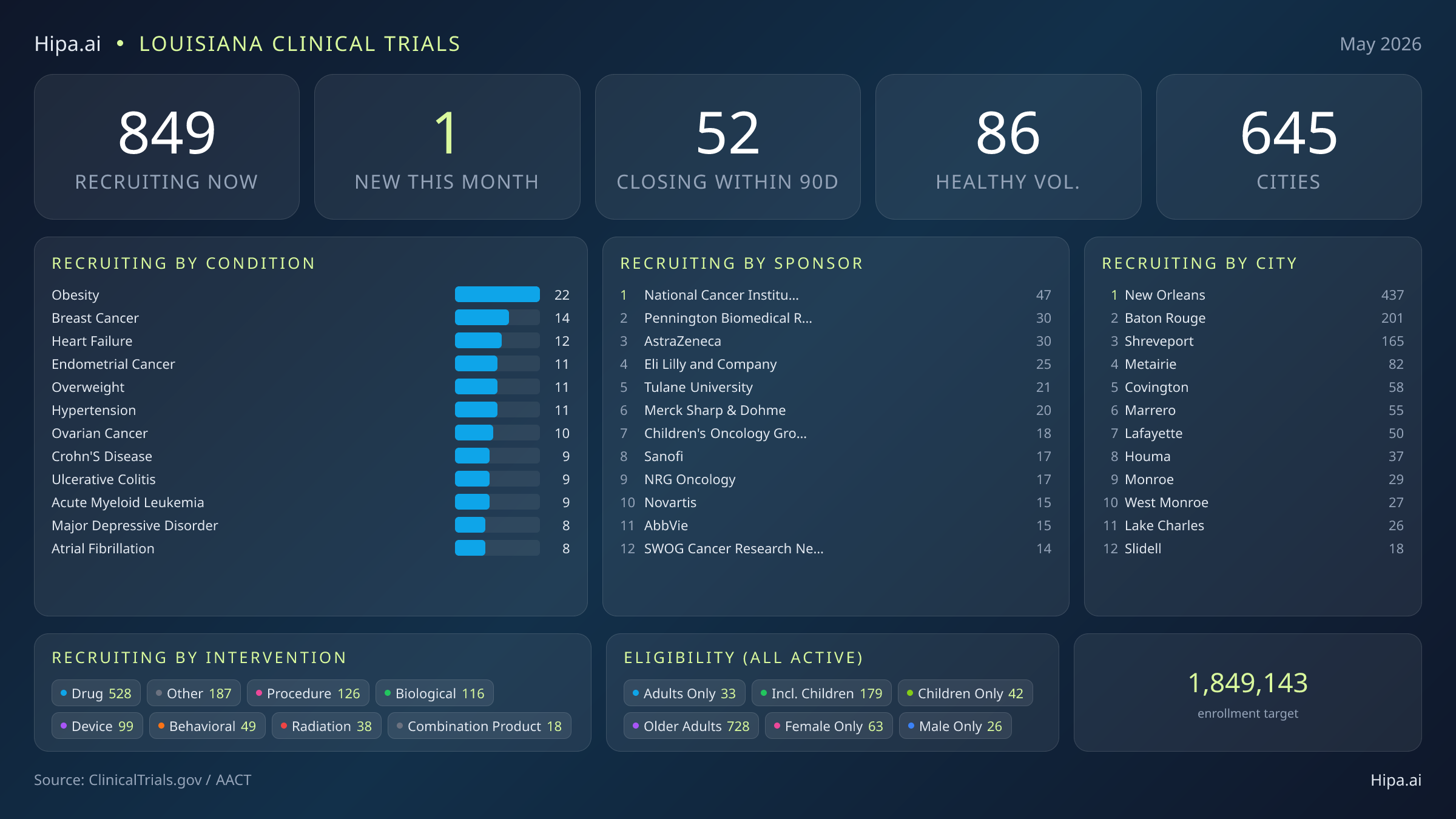1456x819 pixels.
Task: Select the Sanofi sponsor row
Action: [x=835, y=456]
